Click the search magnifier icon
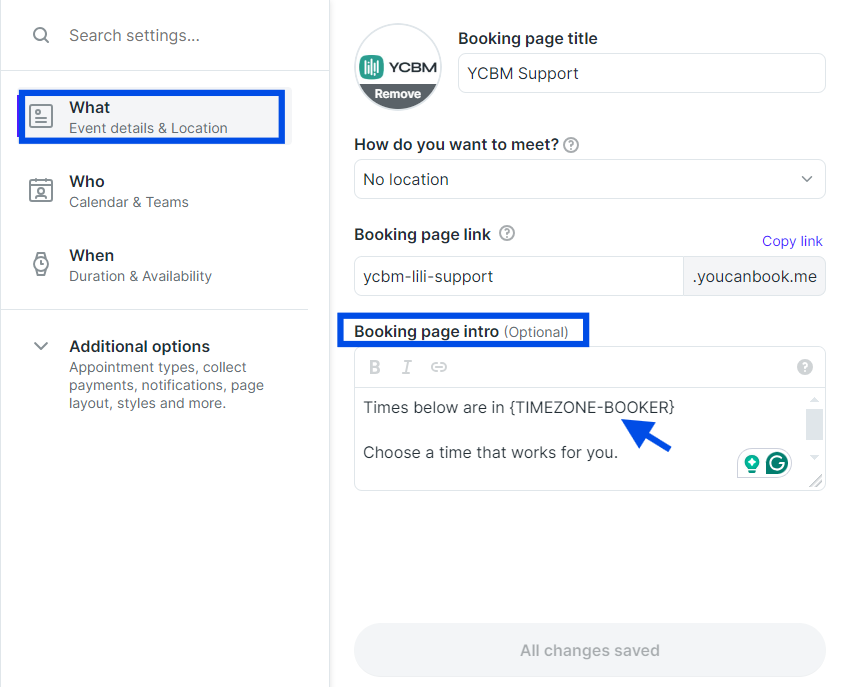 tap(41, 36)
